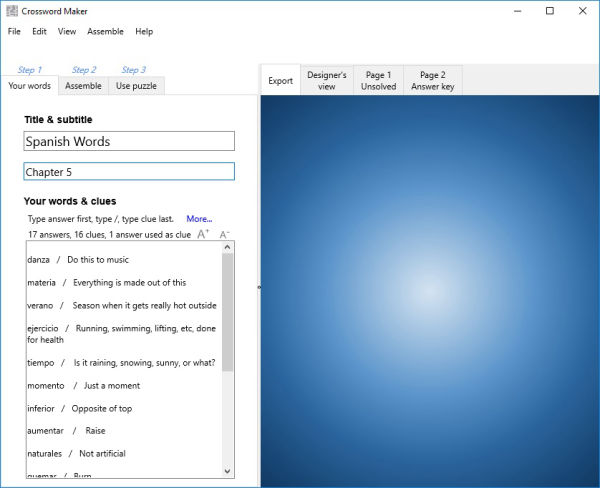
Task: Open the File menu
Action: tap(14, 32)
